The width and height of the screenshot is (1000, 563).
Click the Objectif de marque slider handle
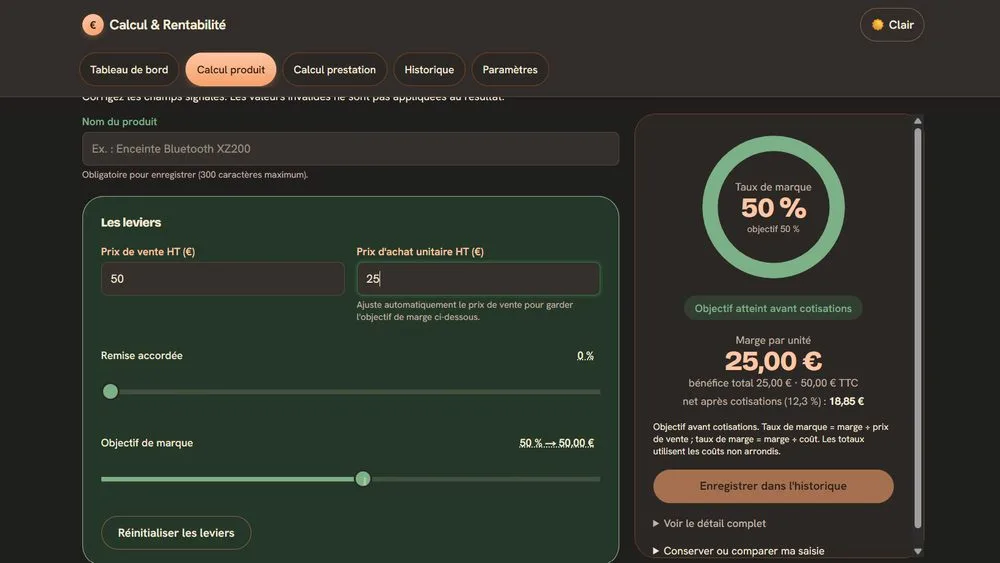coord(363,479)
